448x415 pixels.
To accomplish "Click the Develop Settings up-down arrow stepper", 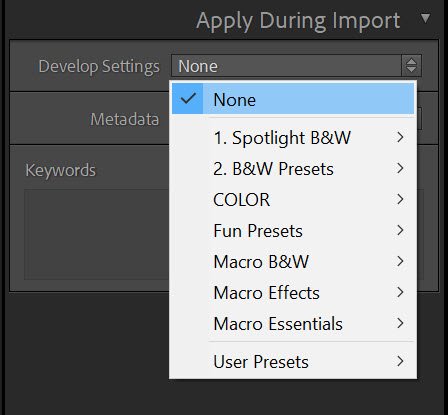I will 411,66.
